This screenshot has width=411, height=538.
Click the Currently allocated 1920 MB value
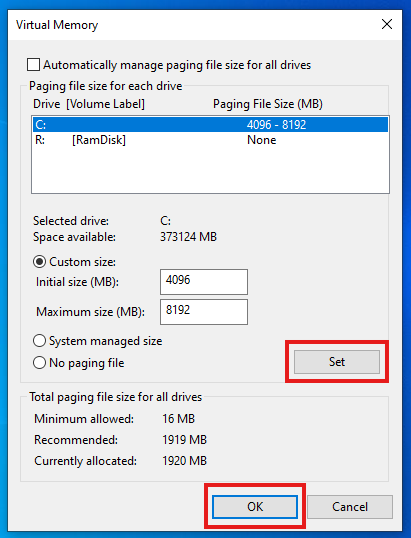[x=185, y=460]
